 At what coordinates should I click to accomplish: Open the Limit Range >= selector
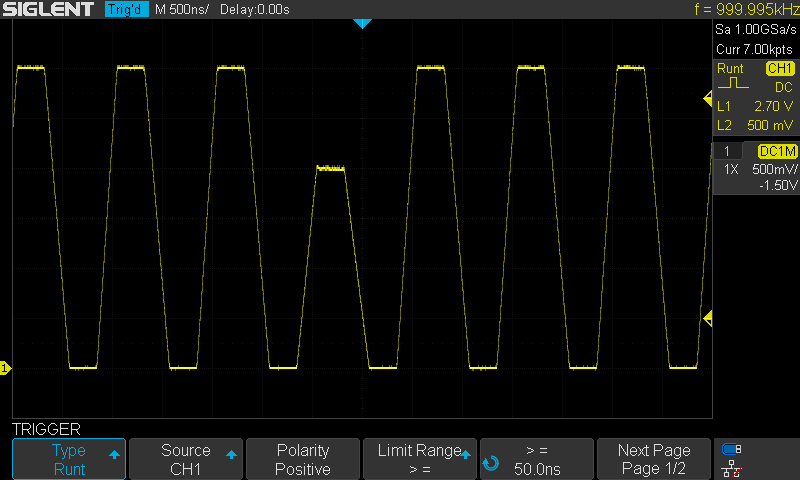pos(419,459)
